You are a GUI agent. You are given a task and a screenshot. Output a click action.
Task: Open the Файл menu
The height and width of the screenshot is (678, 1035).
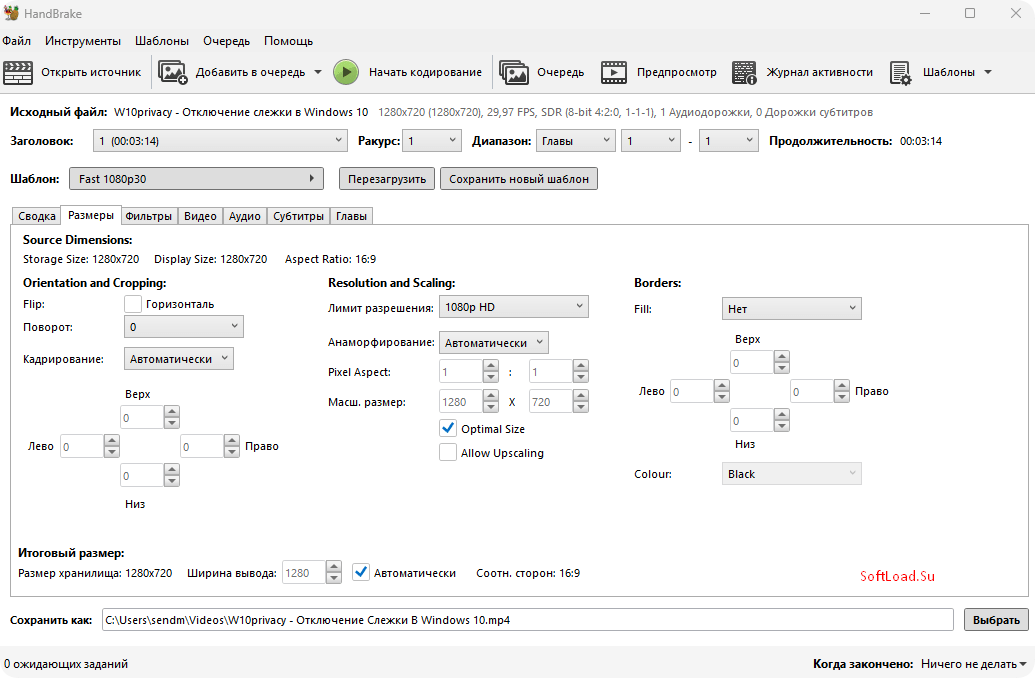(17, 41)
